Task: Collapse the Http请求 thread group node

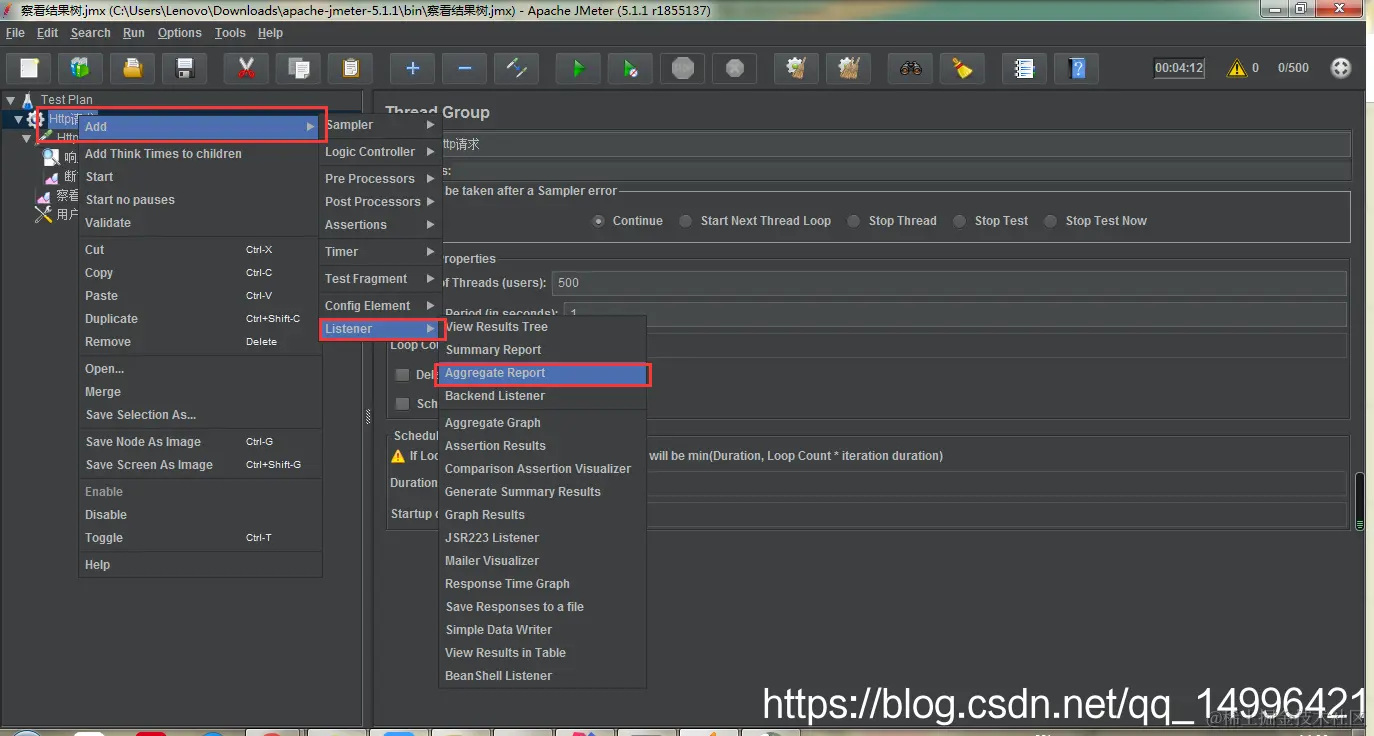Action: pos(18,119)
